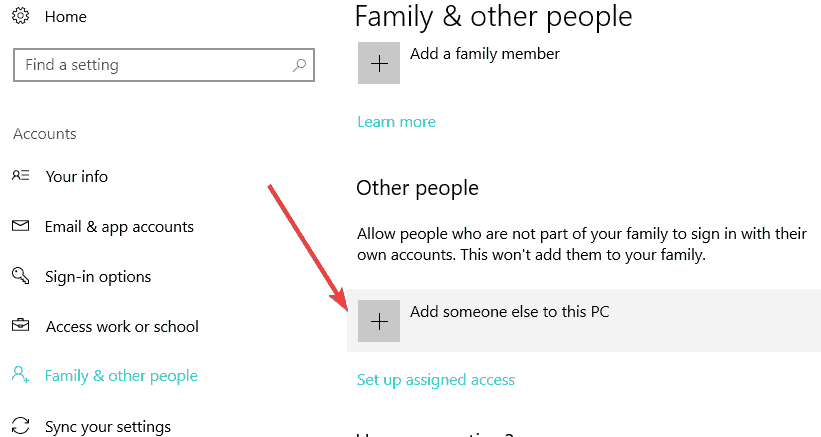Select Family & other people item

pyautogui.click(x=121, y=376)
